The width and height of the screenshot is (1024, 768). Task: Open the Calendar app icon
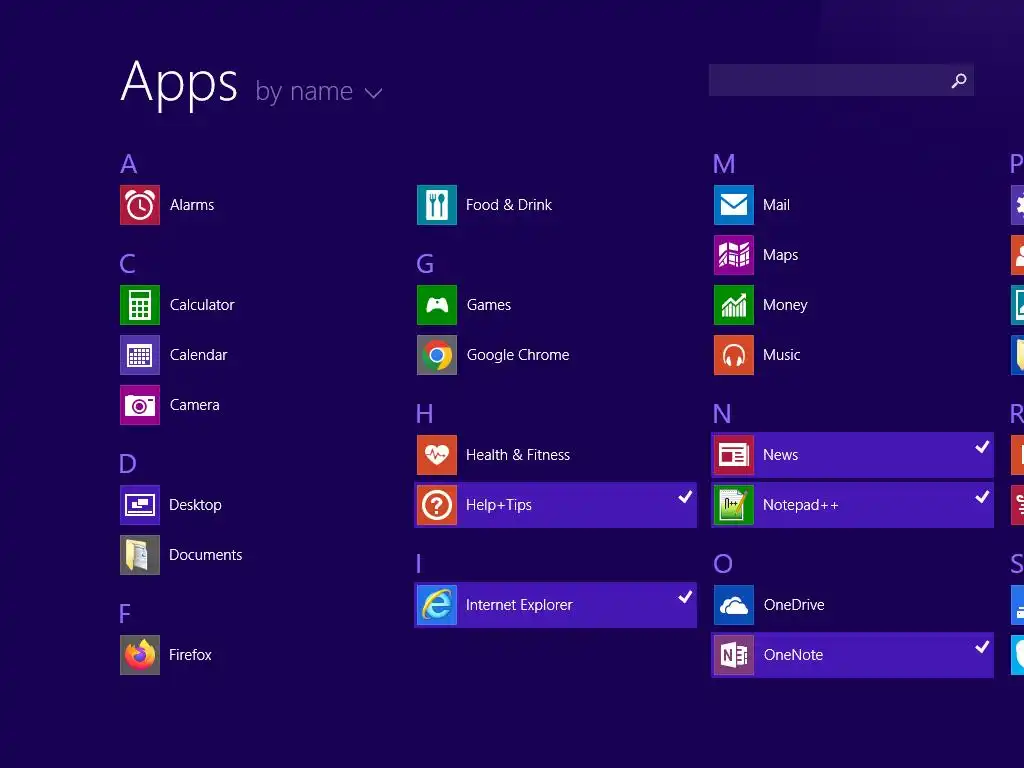pos(140,355)
